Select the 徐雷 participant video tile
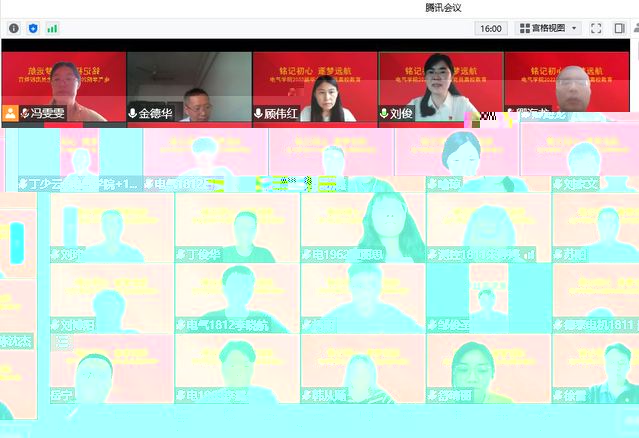639x438 pixels. [x=596, y=369]
